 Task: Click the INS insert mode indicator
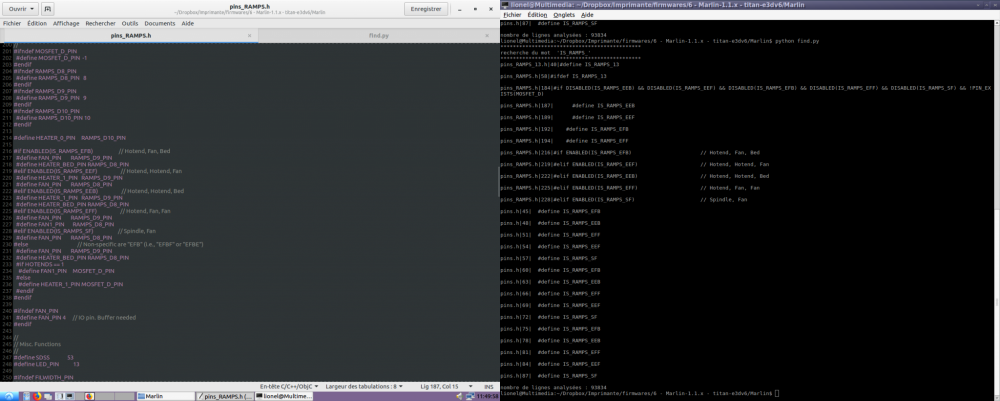tap(489, 386)
